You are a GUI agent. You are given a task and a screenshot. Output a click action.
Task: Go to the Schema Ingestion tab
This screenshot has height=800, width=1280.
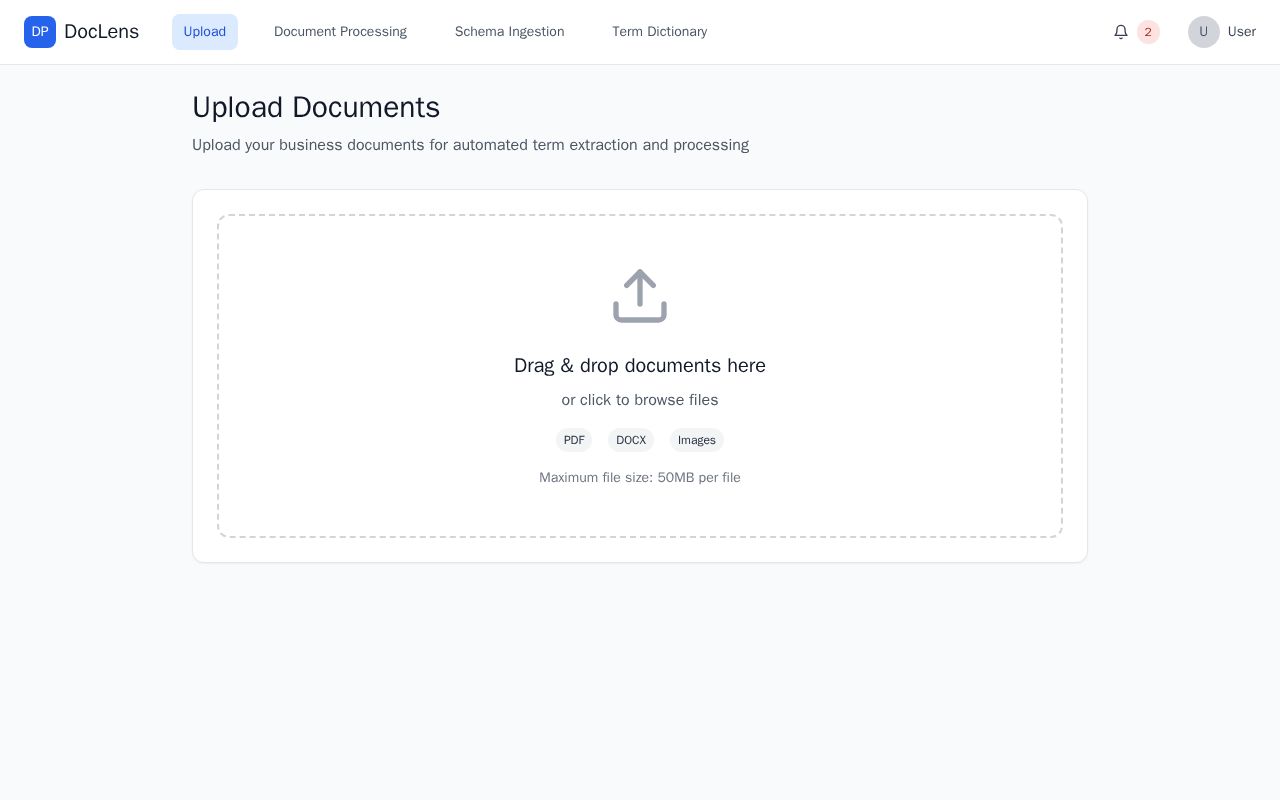pyautogui.click(x=510, y=32)
